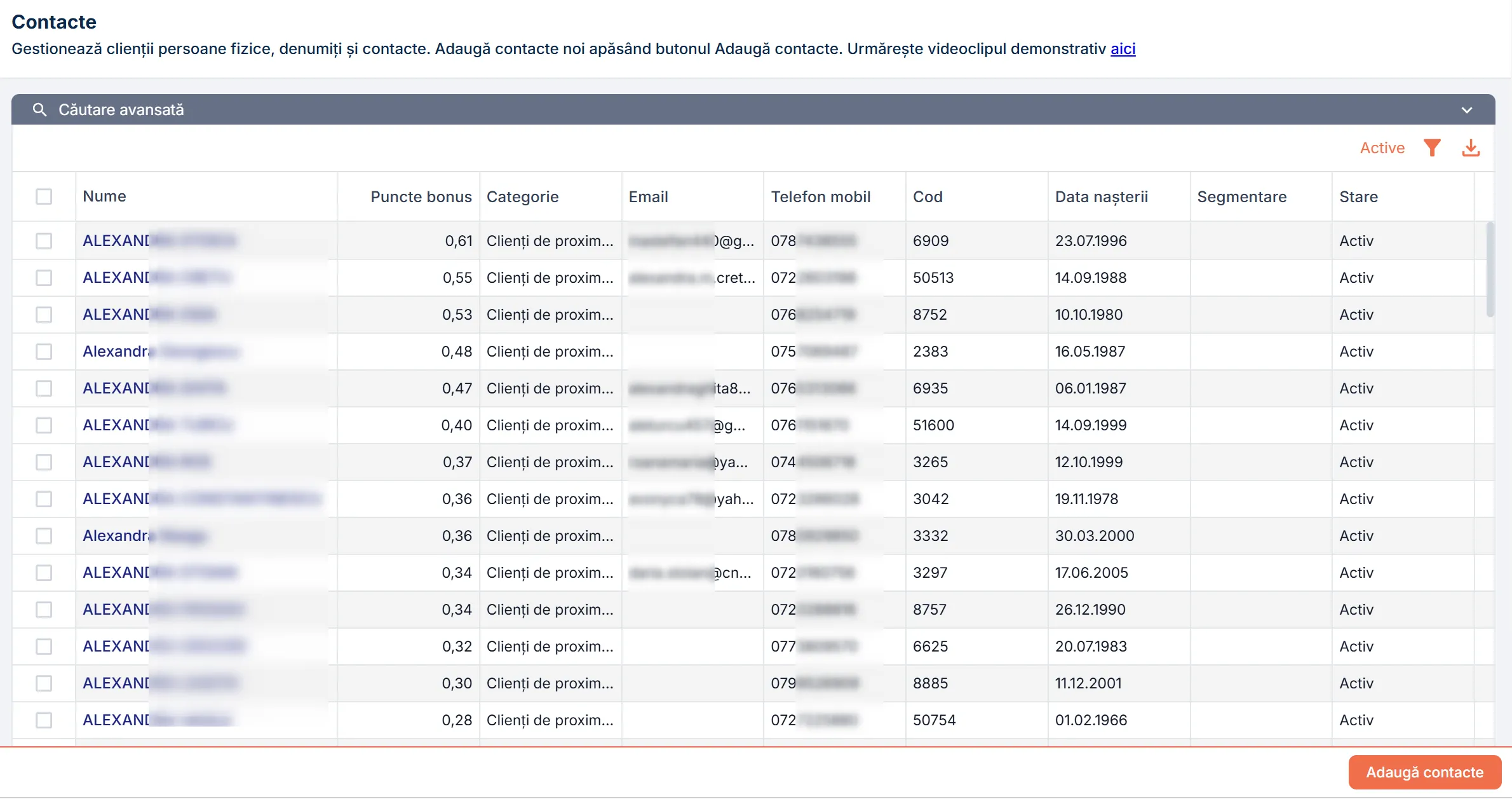
Task: Sort by the Categorie column header
Action: click(522, 197)
